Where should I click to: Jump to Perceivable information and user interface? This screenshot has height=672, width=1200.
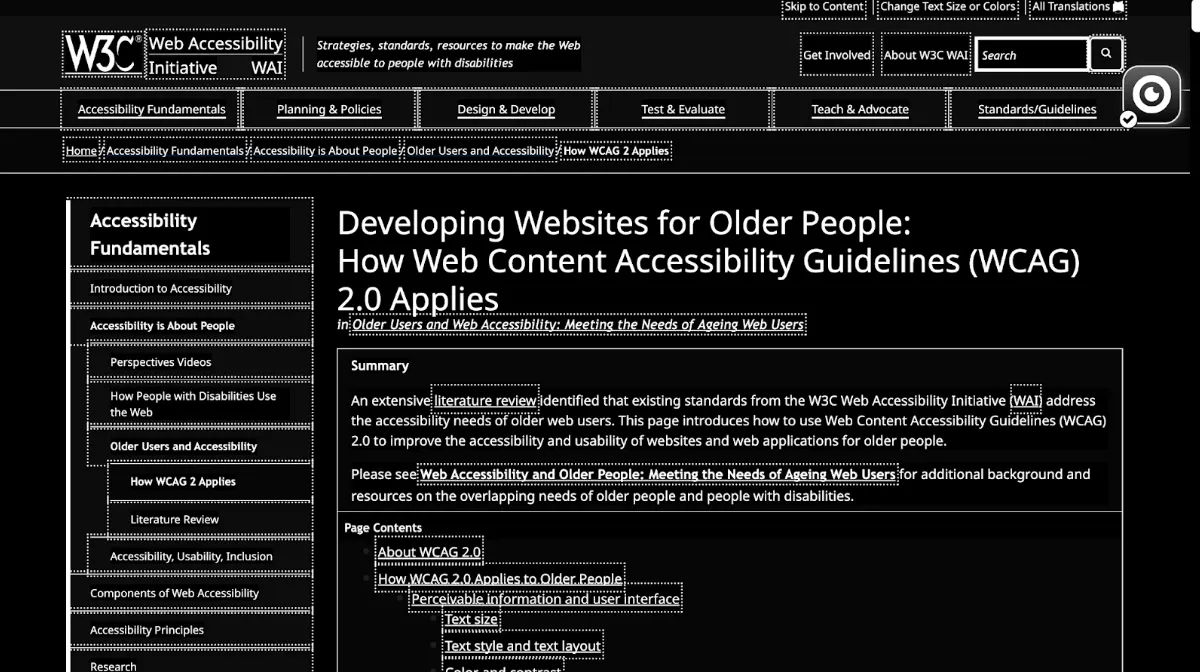[545, 599]
